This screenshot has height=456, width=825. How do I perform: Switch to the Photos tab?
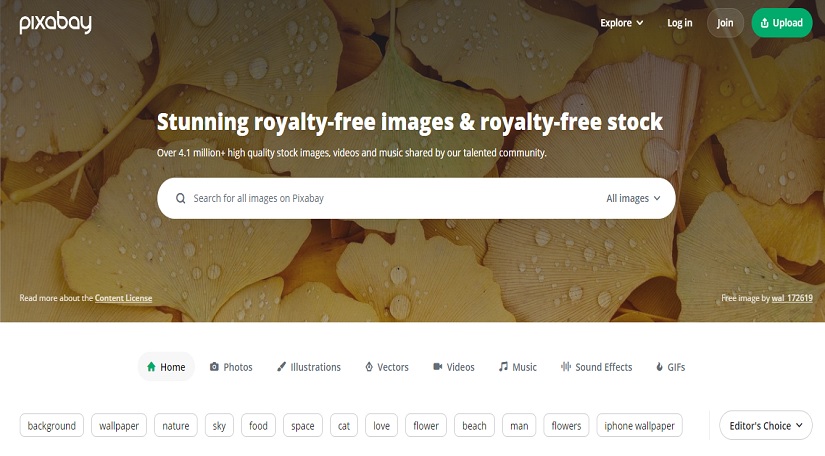click(231, 367)
